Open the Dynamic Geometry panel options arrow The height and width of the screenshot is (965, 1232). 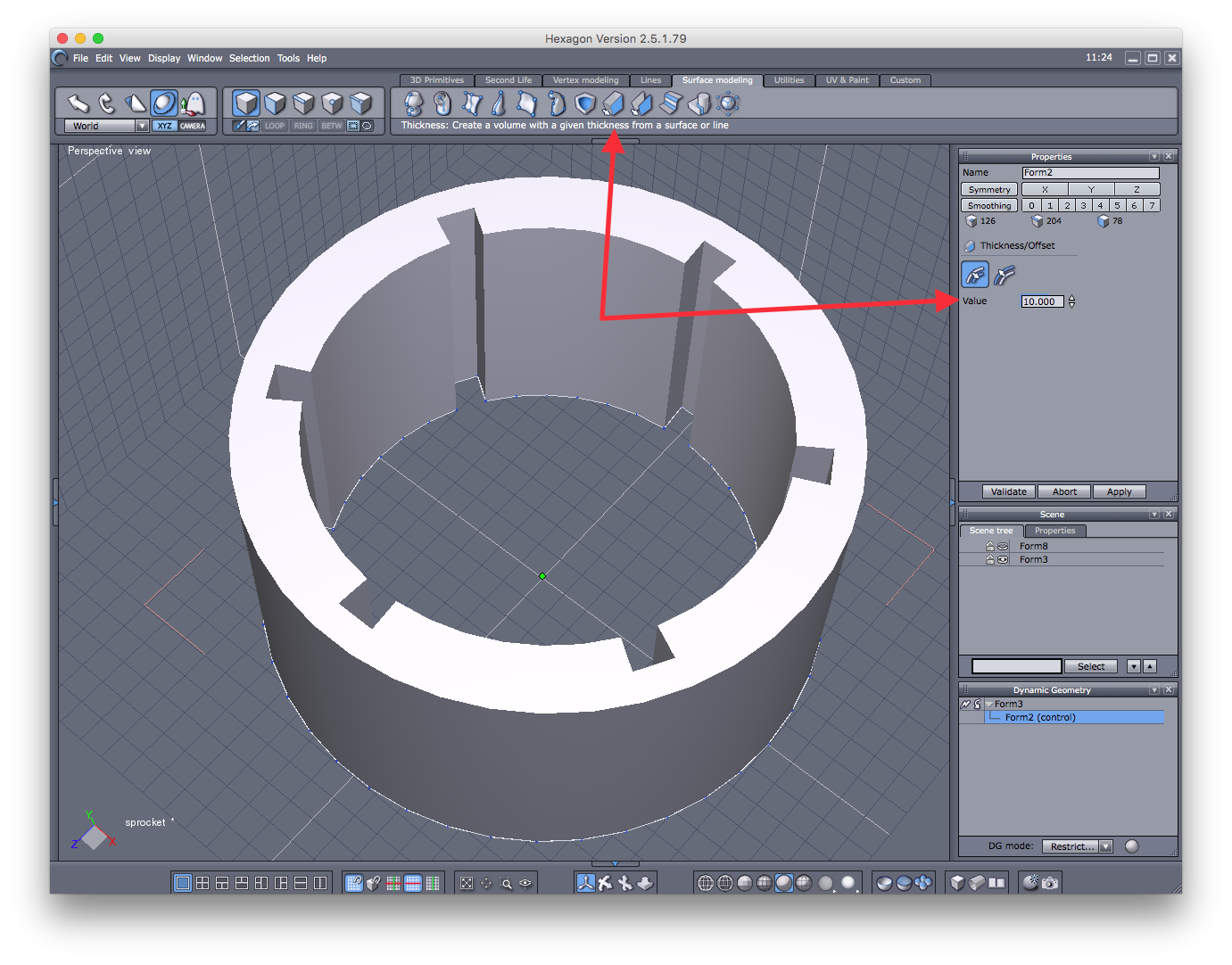click(1154, 690)
